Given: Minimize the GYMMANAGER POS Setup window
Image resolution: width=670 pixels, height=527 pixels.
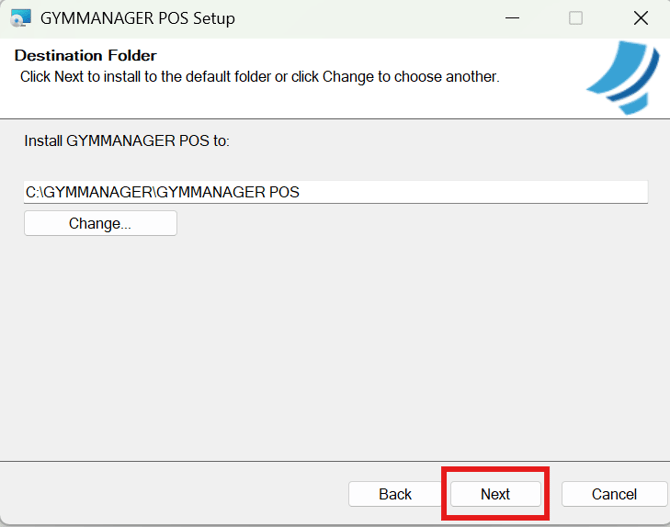Looking at the screenshot, I should (512, 18).
